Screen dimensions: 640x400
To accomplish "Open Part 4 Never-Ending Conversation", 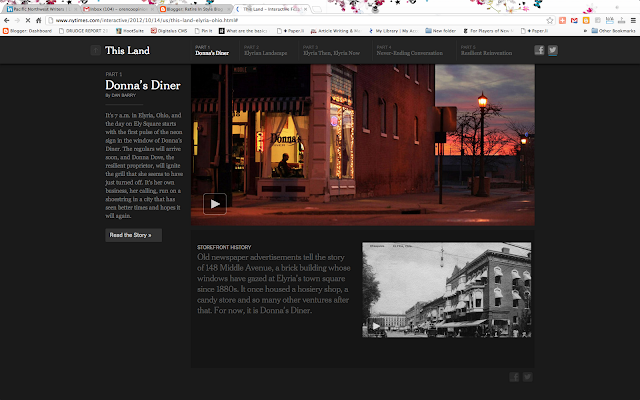I will coord(409,50).
